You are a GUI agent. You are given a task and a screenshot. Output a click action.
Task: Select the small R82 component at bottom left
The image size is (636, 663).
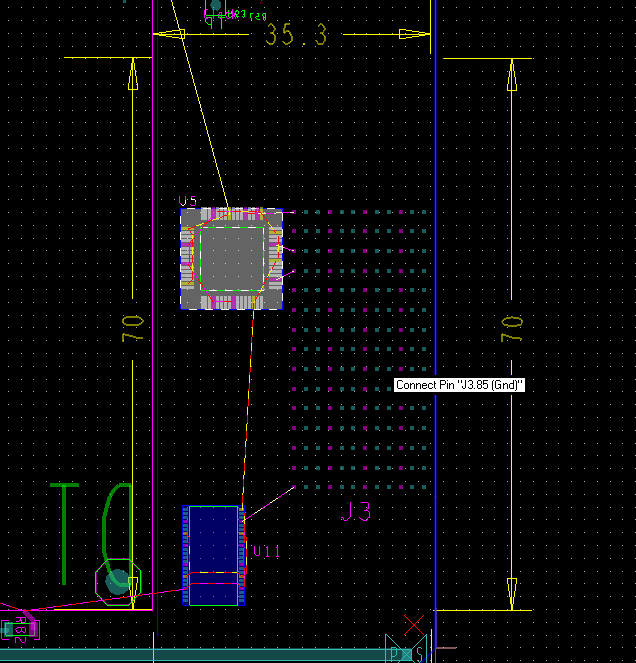pyautogui.click(x=20, y=629)
